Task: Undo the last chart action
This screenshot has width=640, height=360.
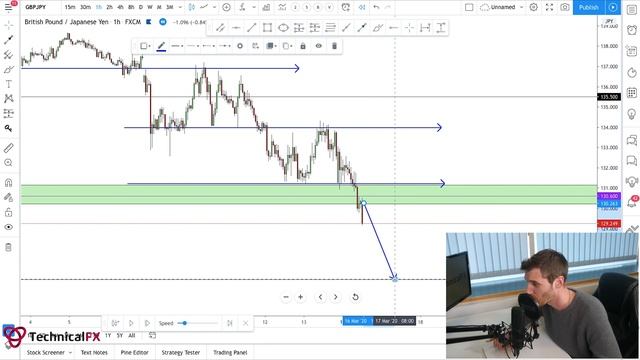Action: point(376,7)
